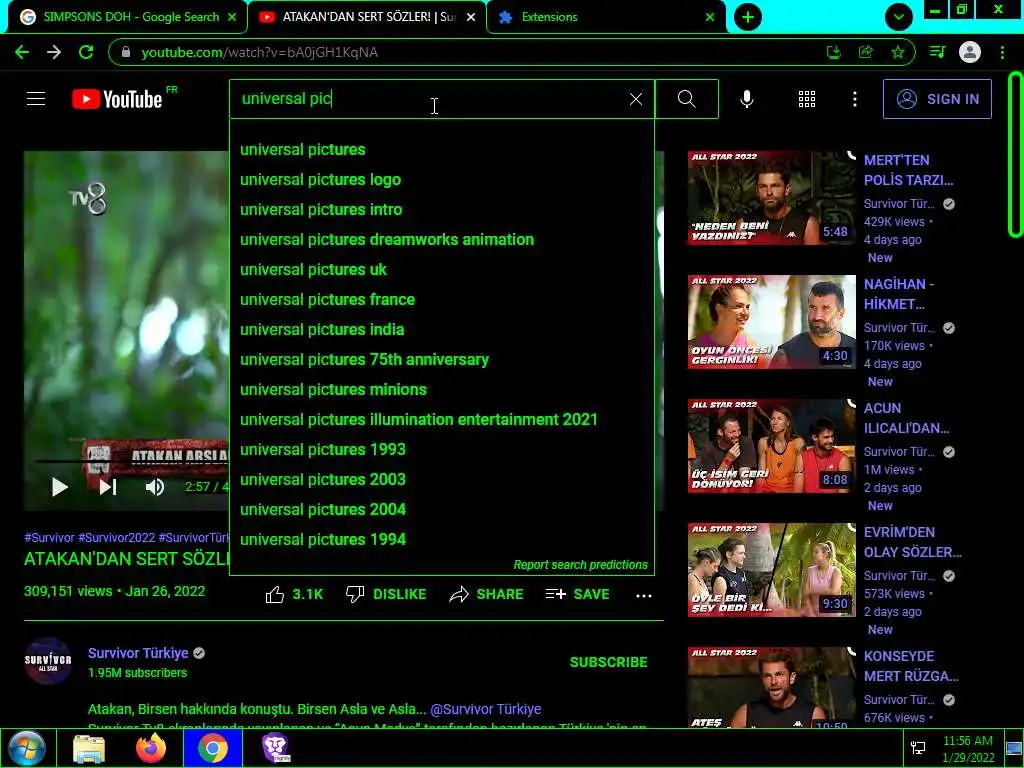Click the install app icon in address bar
The height and width of the screenshot is (768, 1024).
833,52
